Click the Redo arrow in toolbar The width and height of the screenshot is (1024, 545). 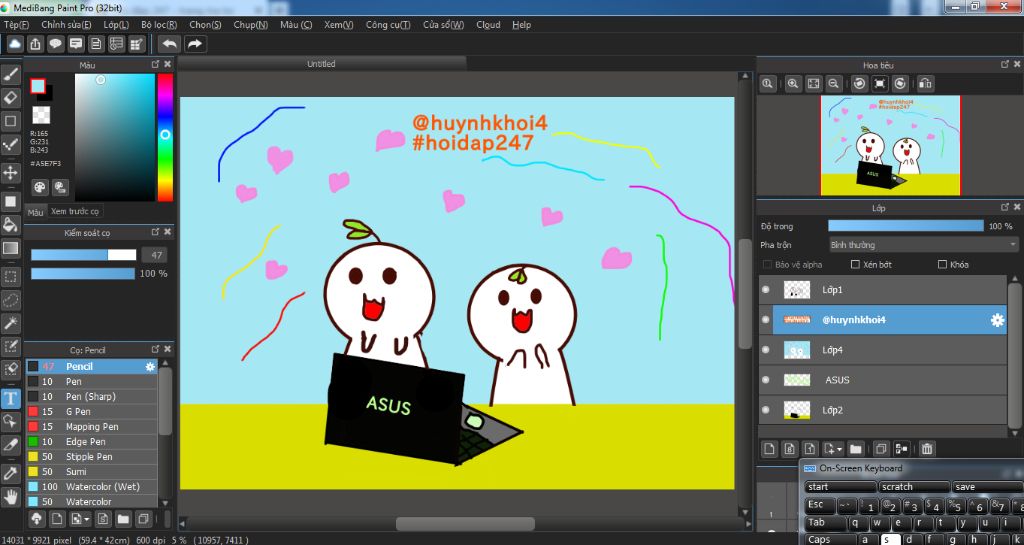pos(195,44)
